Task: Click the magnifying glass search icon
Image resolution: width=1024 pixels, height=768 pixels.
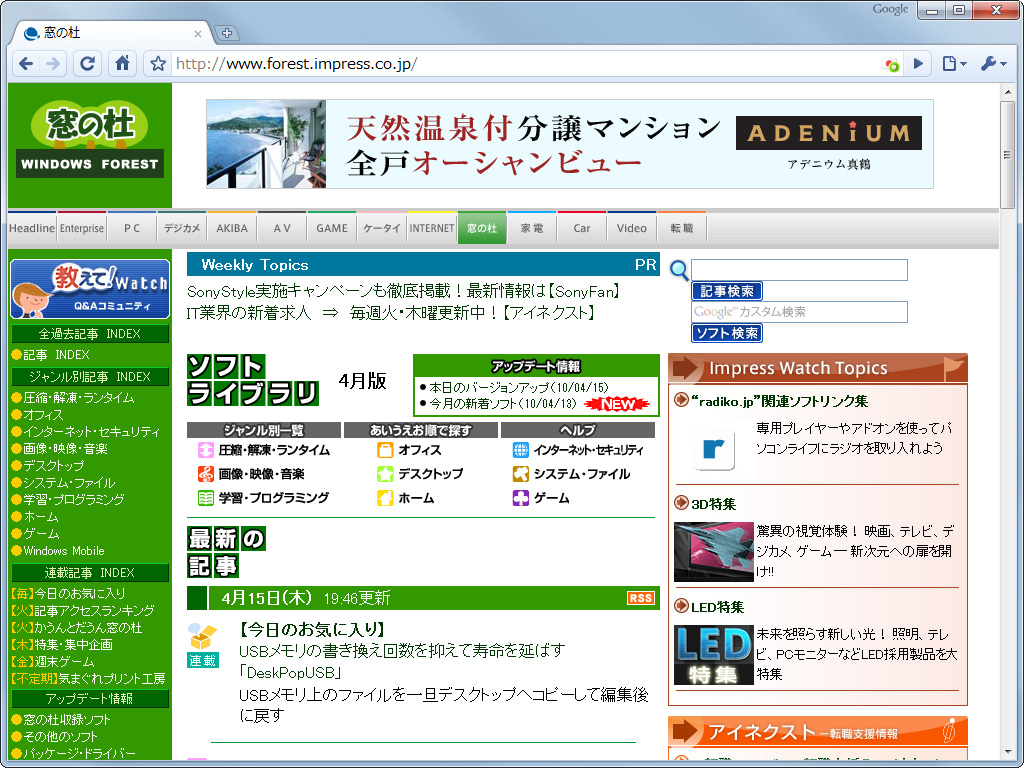Action: click(x=678, y=271)
